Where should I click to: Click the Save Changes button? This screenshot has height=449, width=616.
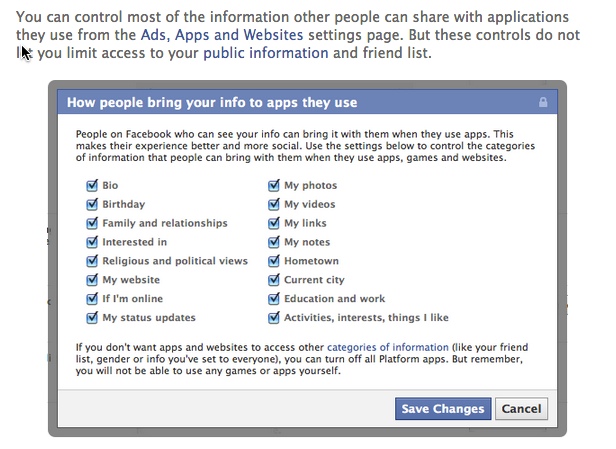(x=443, y=409)
